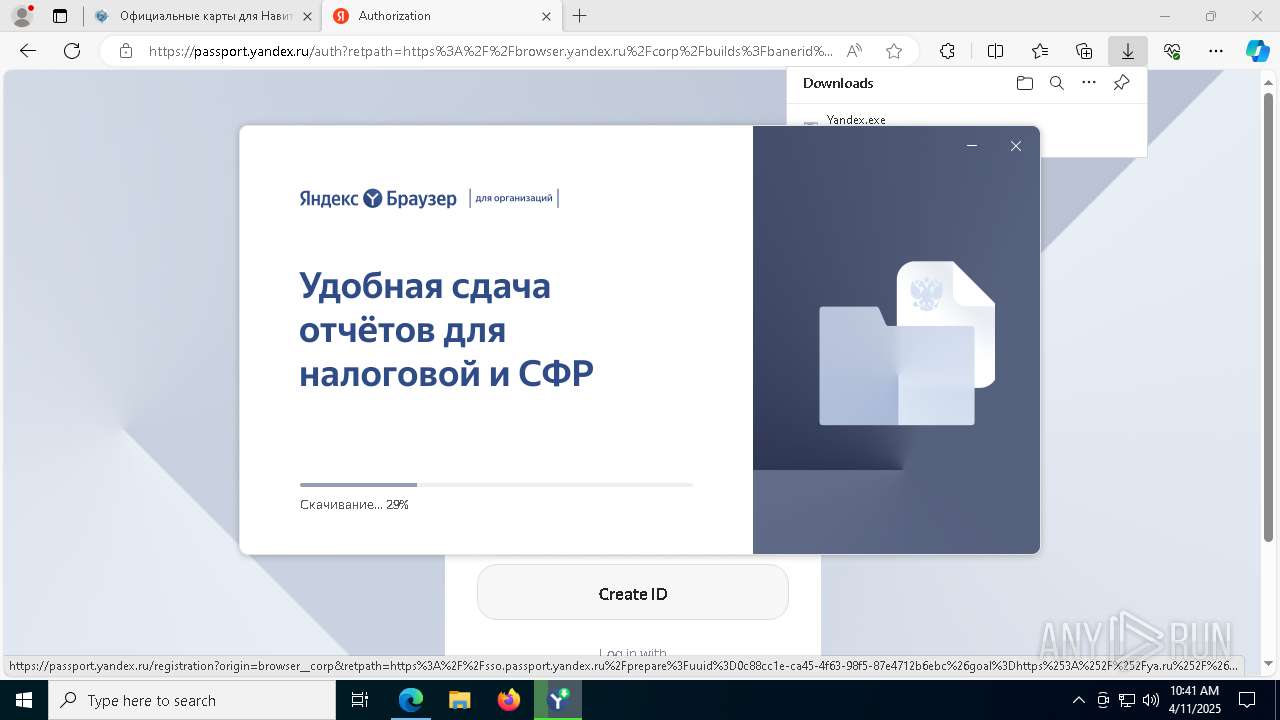The height and width of the screenshot is (720, 1280).
Task: Open the tab actions menu icon
Action: (x=60, y=16)
